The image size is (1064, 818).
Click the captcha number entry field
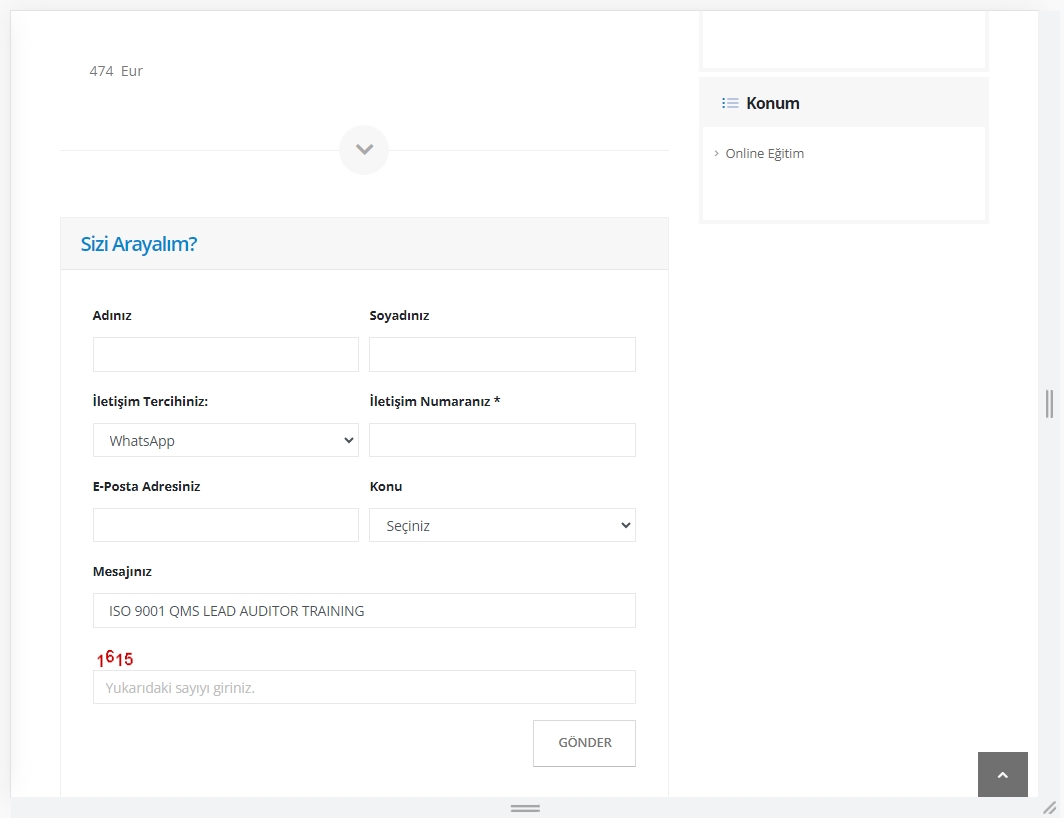click(x=364, y=688)
